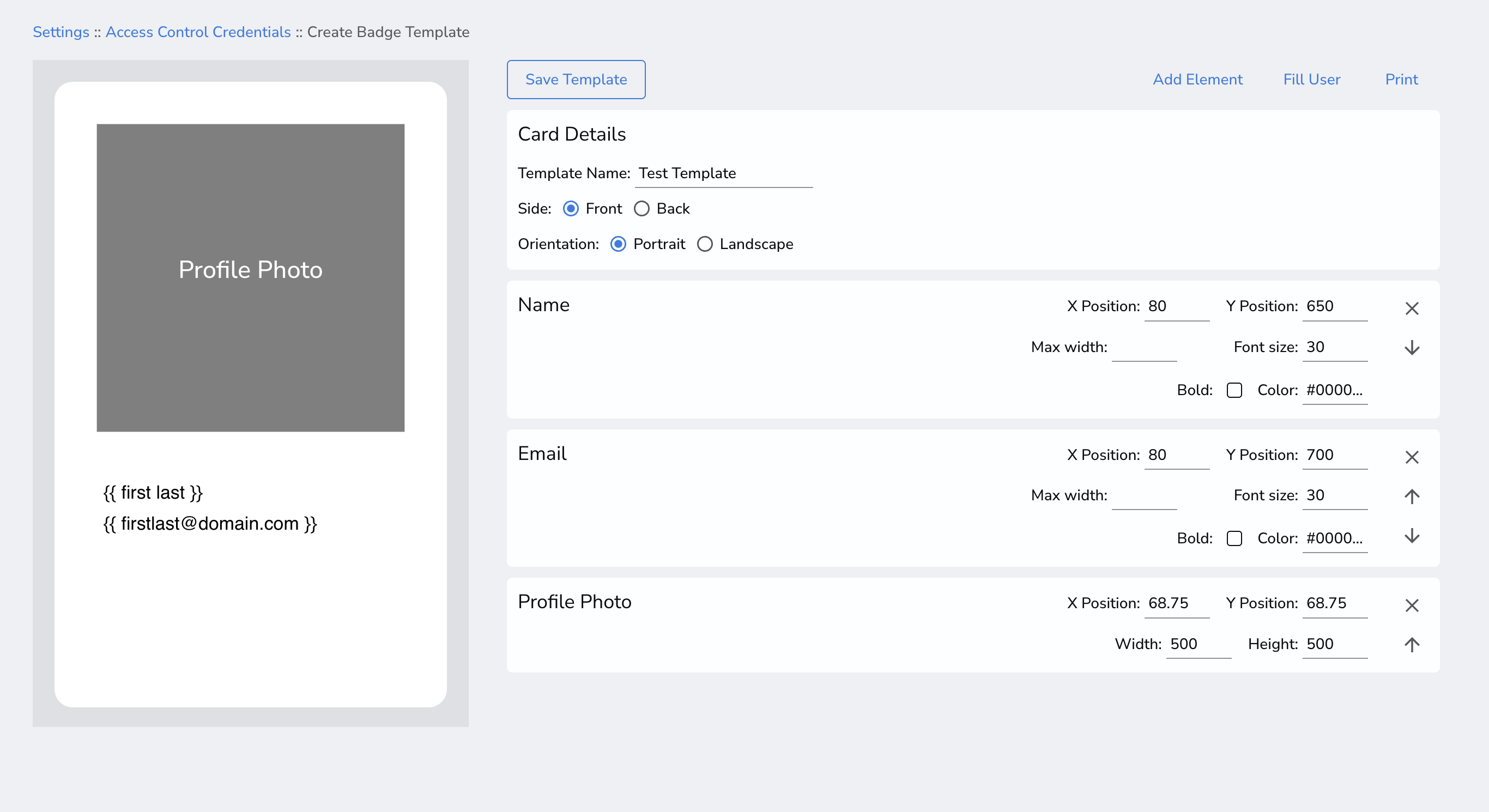Enable Bold for the Name element

1234,390
